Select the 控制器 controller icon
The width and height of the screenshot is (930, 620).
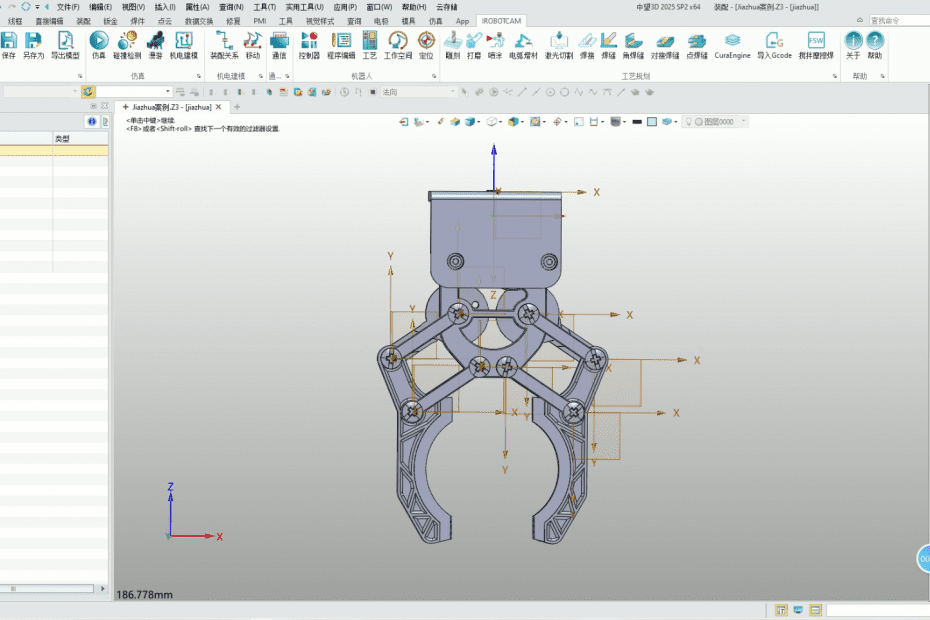pyautogui.click(x=309, y=42)
